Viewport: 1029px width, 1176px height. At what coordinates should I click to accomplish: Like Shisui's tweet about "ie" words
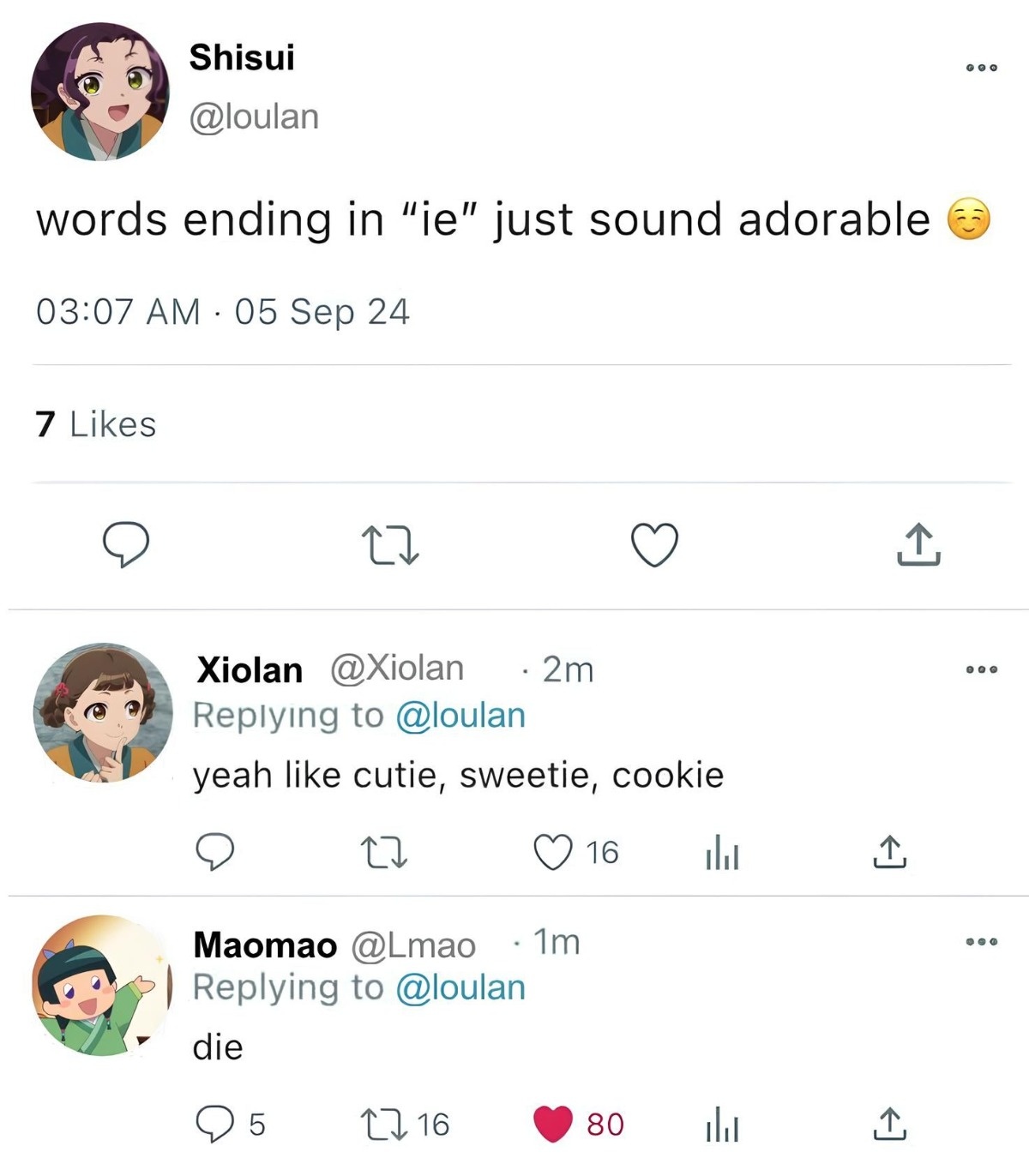click(x=654, y=545)
